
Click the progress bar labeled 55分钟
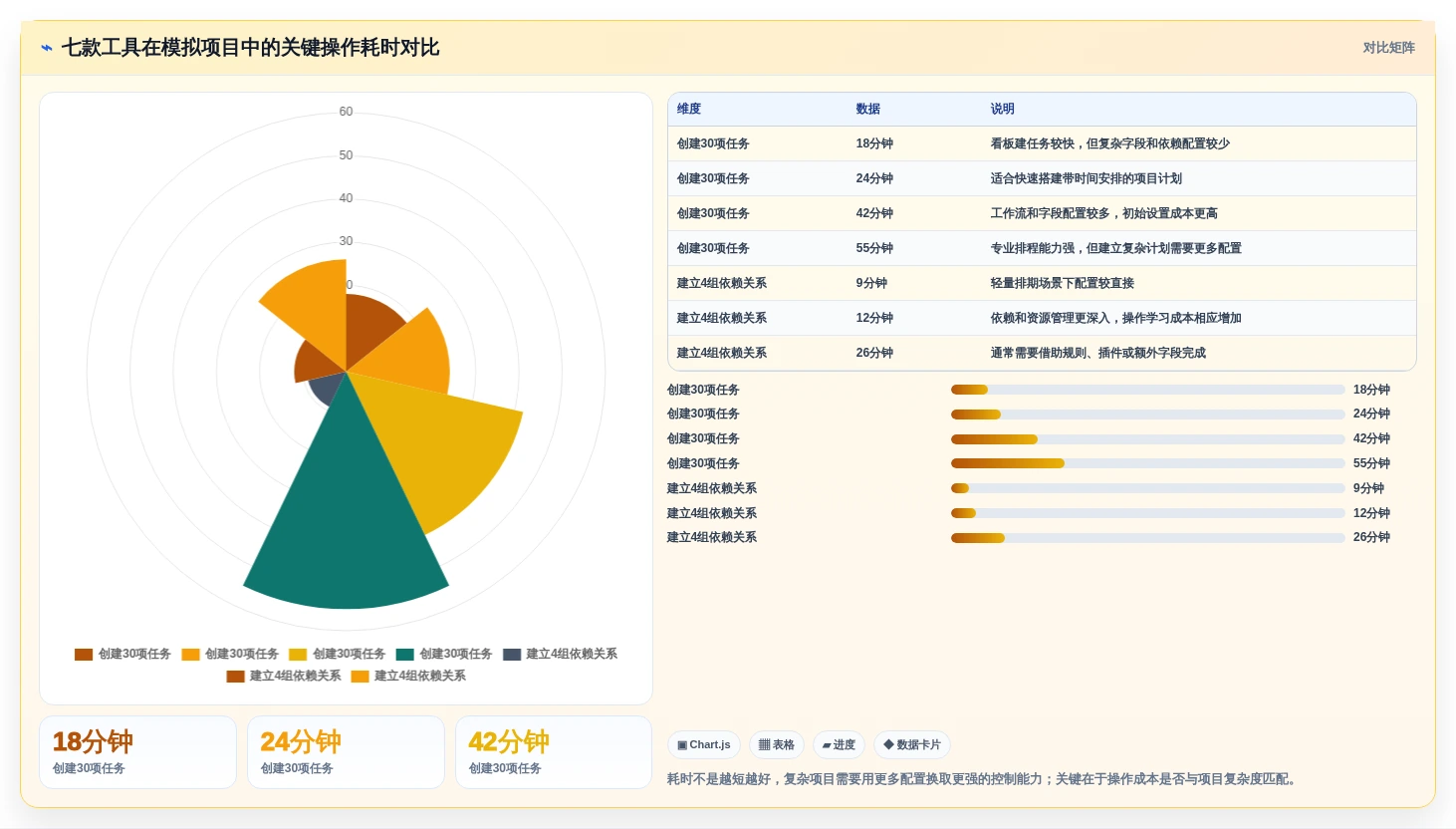coord(1147,463)
